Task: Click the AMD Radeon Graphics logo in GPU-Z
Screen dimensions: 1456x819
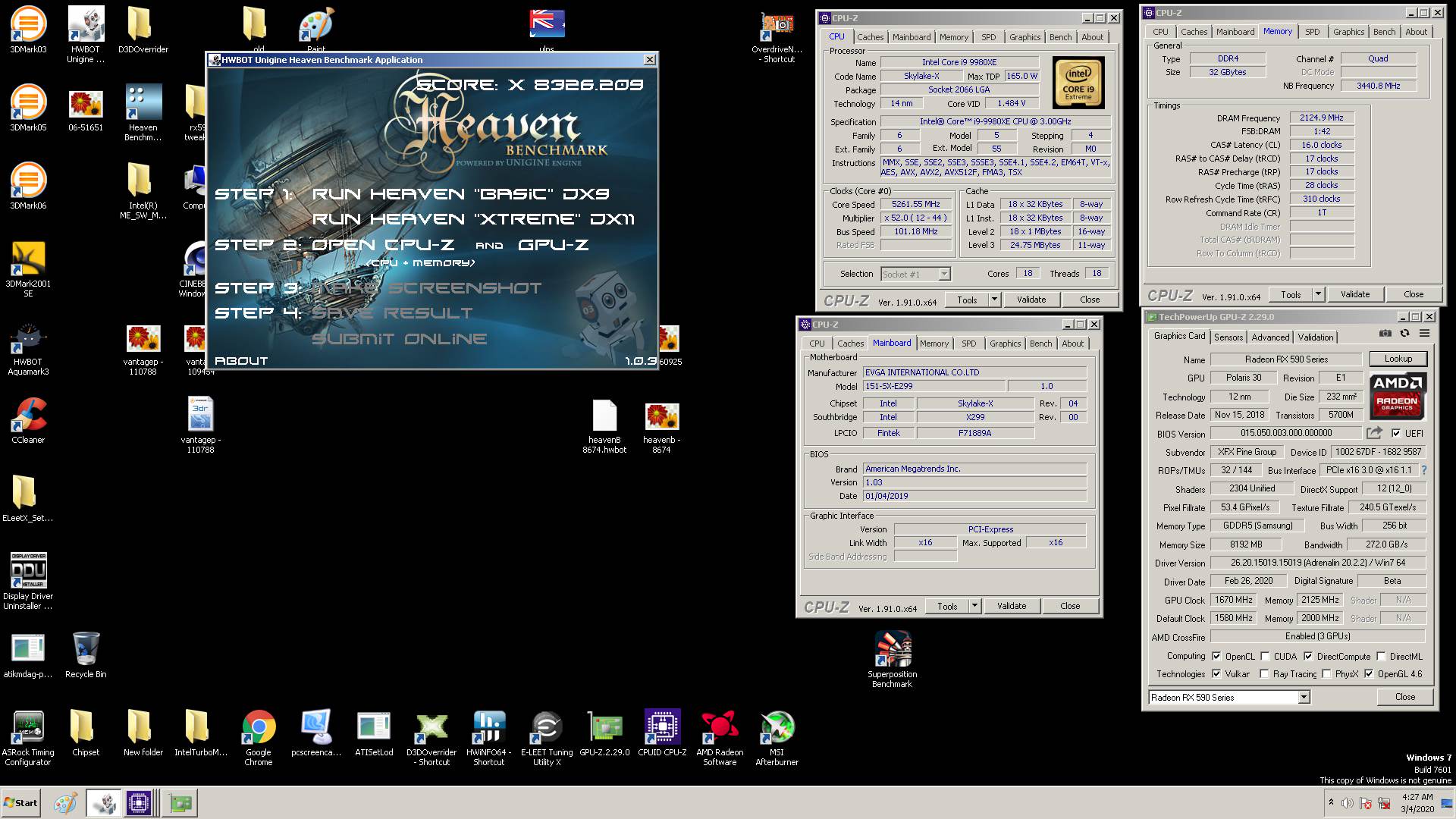Action: click(x=1398, y=395)
